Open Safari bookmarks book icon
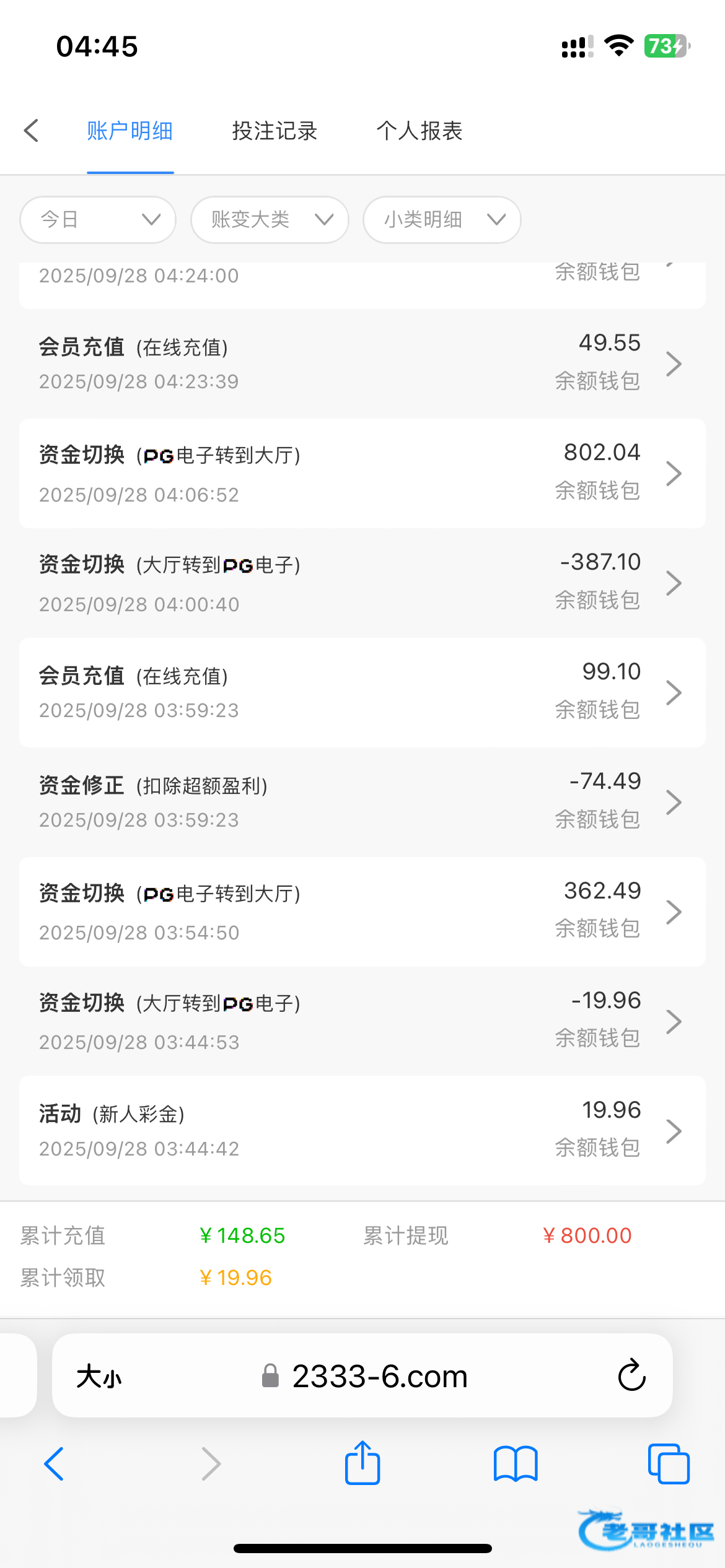The width and height of the screenshot is (725, 1568). point(516,1464)
